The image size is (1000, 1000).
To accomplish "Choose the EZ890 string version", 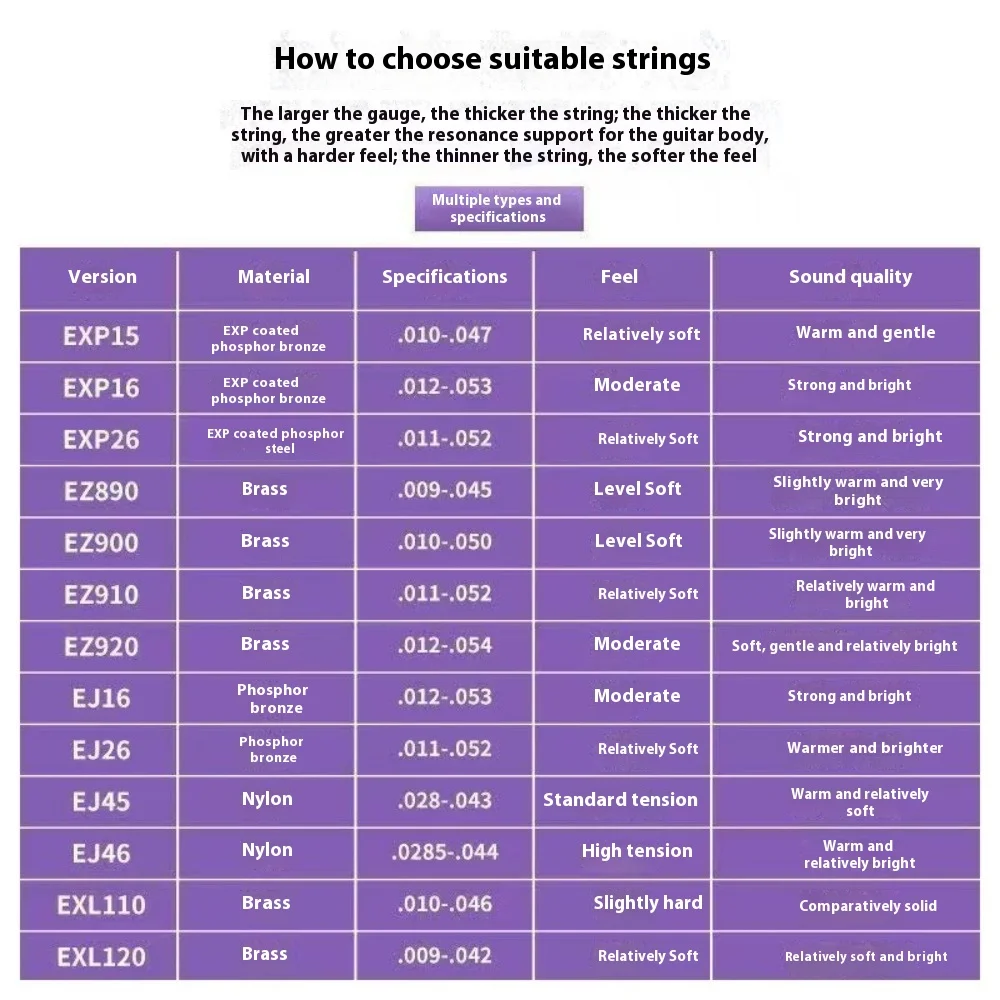I will pos(101,492).
